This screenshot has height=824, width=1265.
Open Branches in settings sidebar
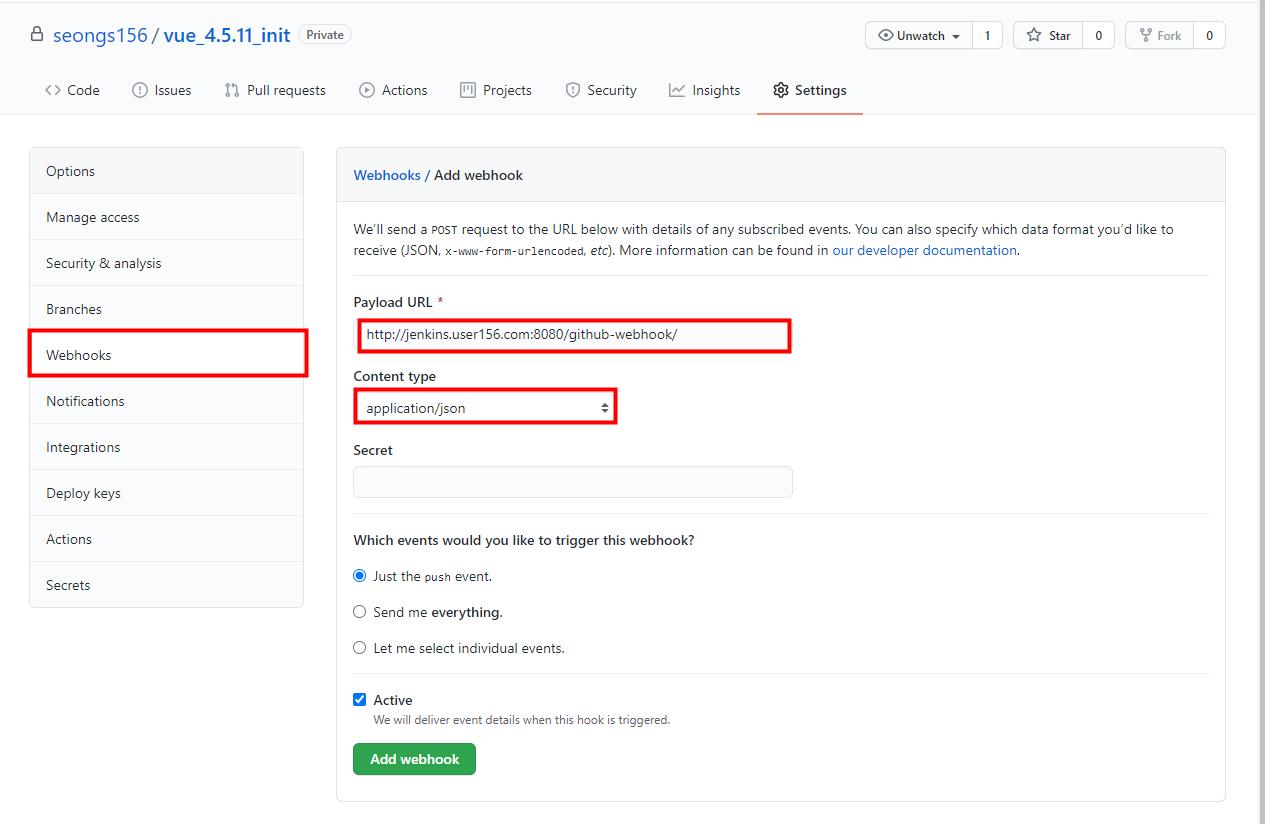click(166, 309)
